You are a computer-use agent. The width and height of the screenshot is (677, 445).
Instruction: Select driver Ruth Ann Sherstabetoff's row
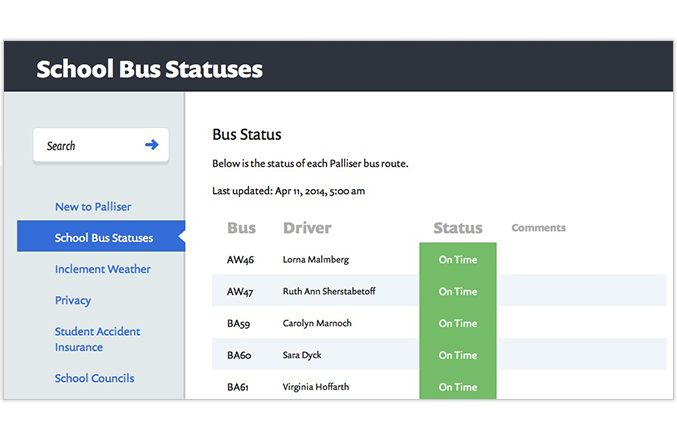click(439, 291)
